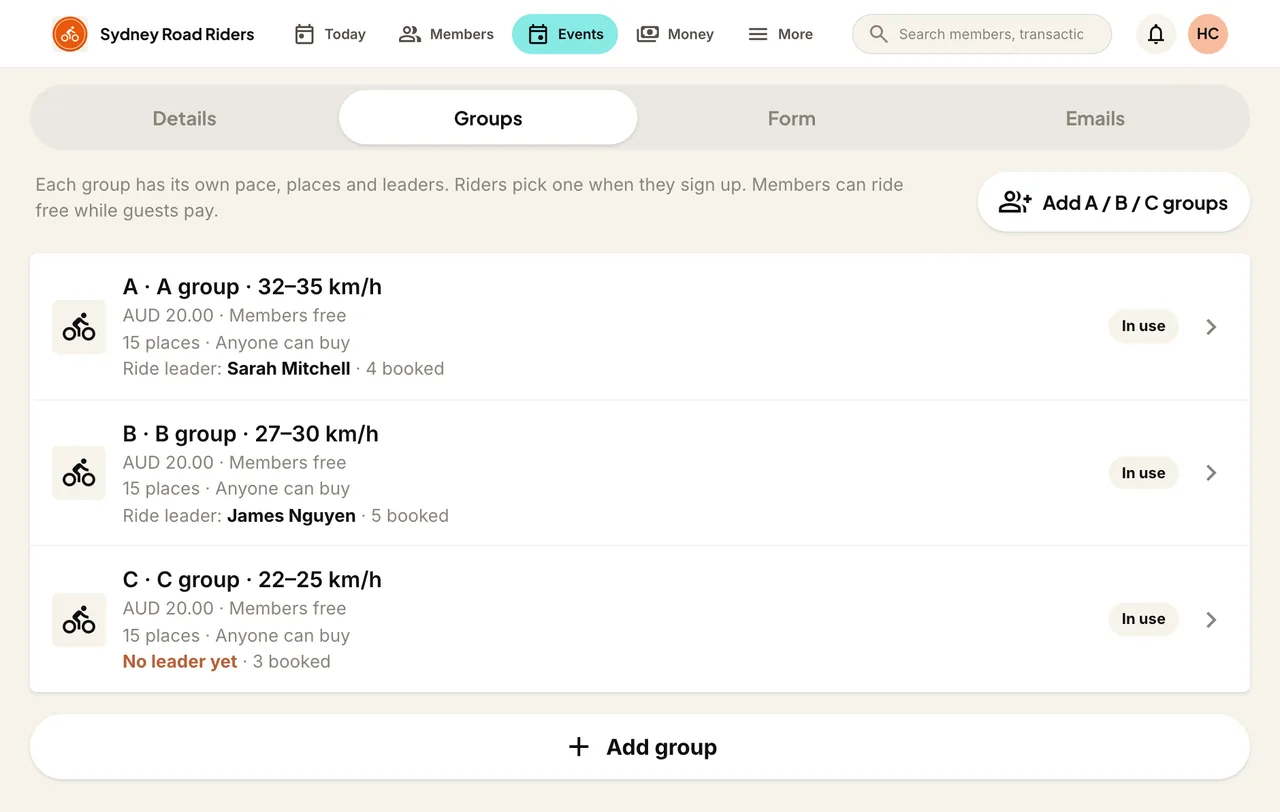This screenshot has width=1280, height=812.
Task: Click the In use badge for C group
Action: click(1143, 619)
